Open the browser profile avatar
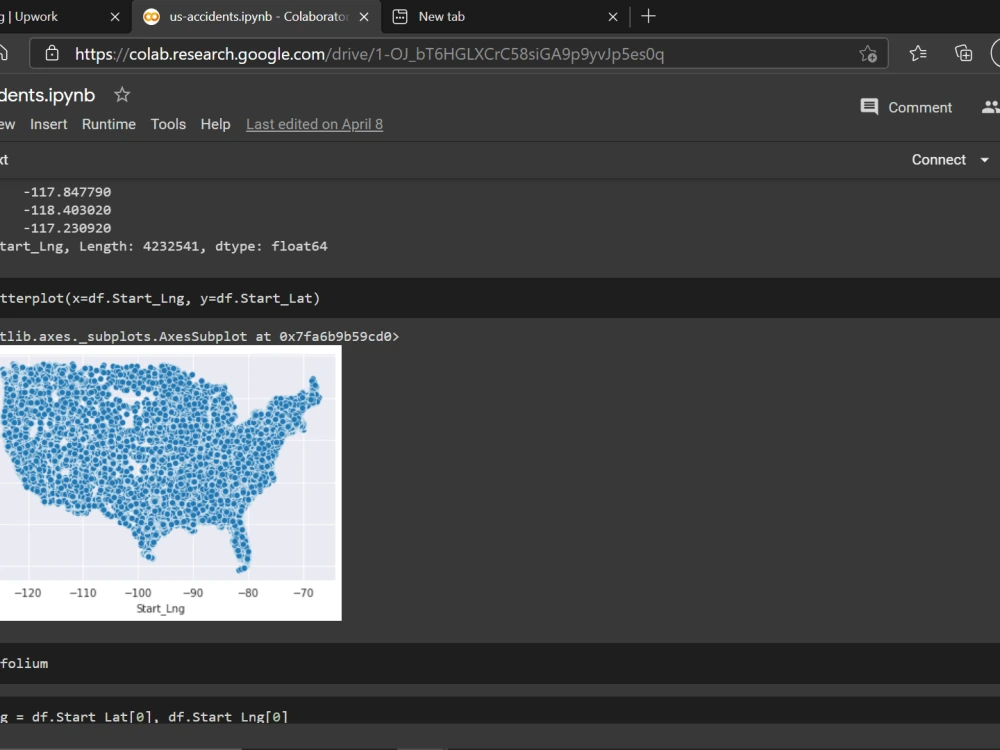The width and height of the screenshot is (1000, 750). (x=996, y=53)
